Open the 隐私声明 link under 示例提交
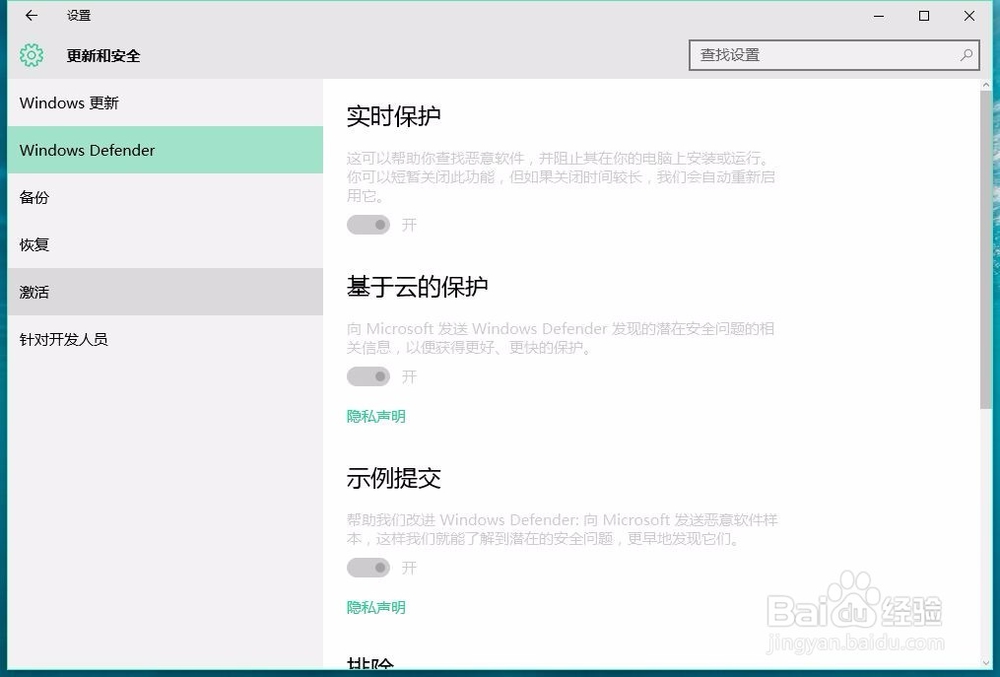 pos(375,607)
